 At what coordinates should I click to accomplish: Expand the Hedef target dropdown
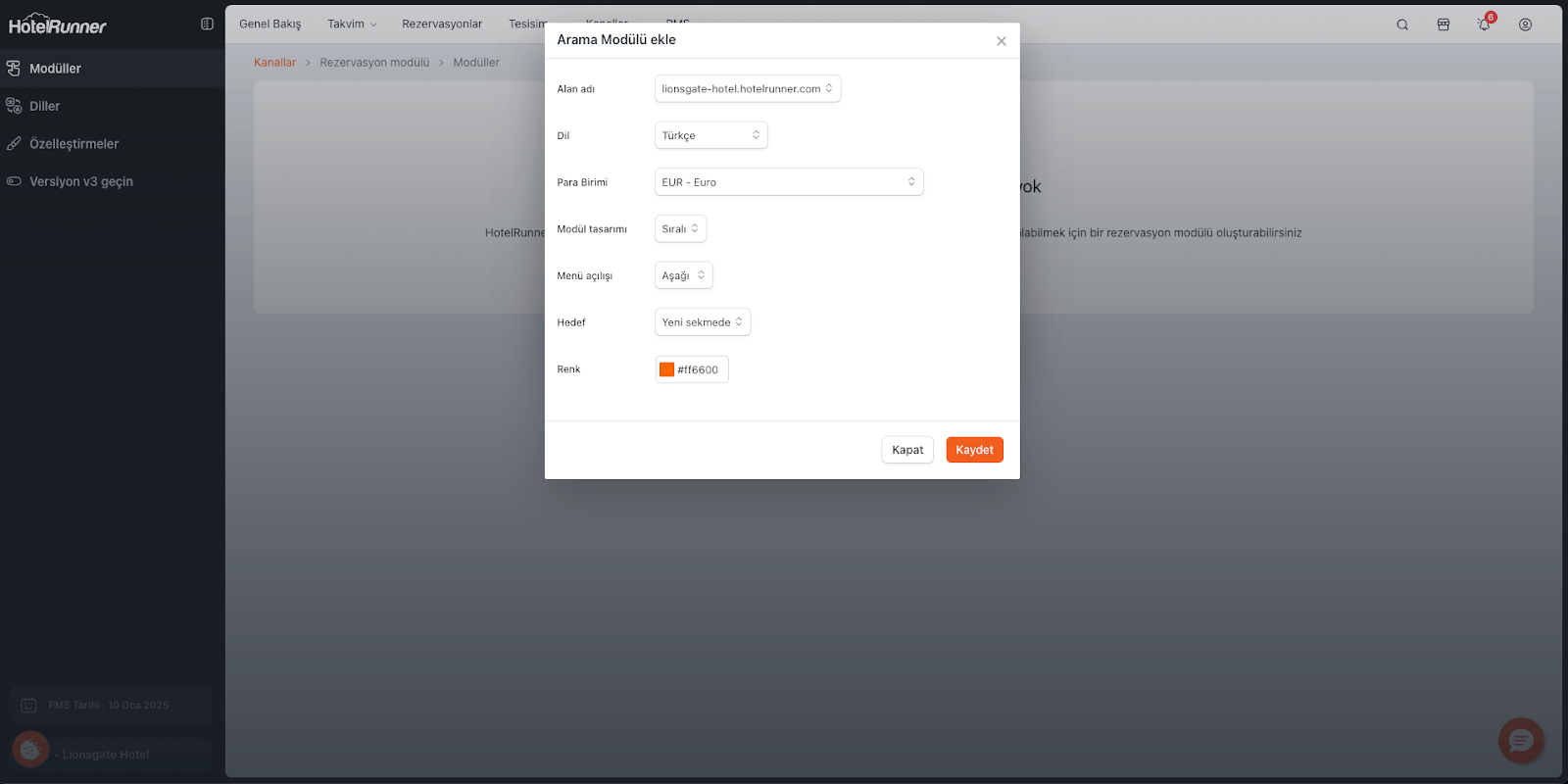702,322
